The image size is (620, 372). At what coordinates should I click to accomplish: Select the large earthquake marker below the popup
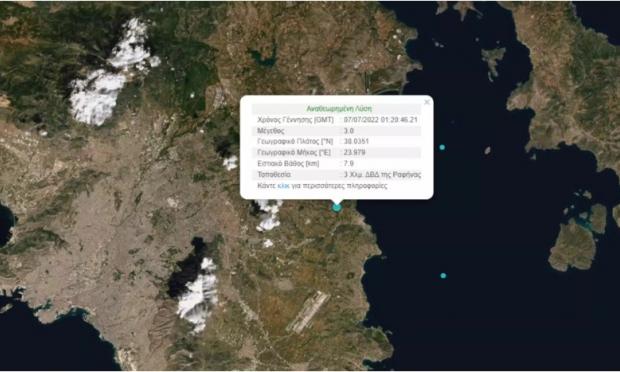tap(336, 207)
